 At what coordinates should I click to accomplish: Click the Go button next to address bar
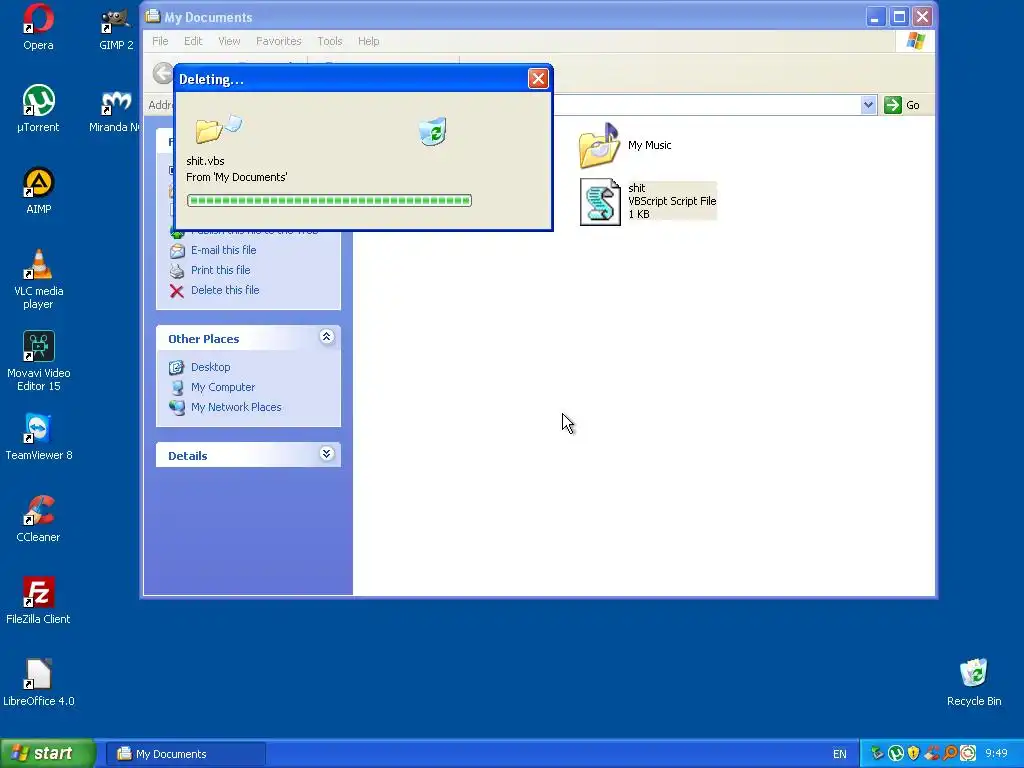[902, 105]
